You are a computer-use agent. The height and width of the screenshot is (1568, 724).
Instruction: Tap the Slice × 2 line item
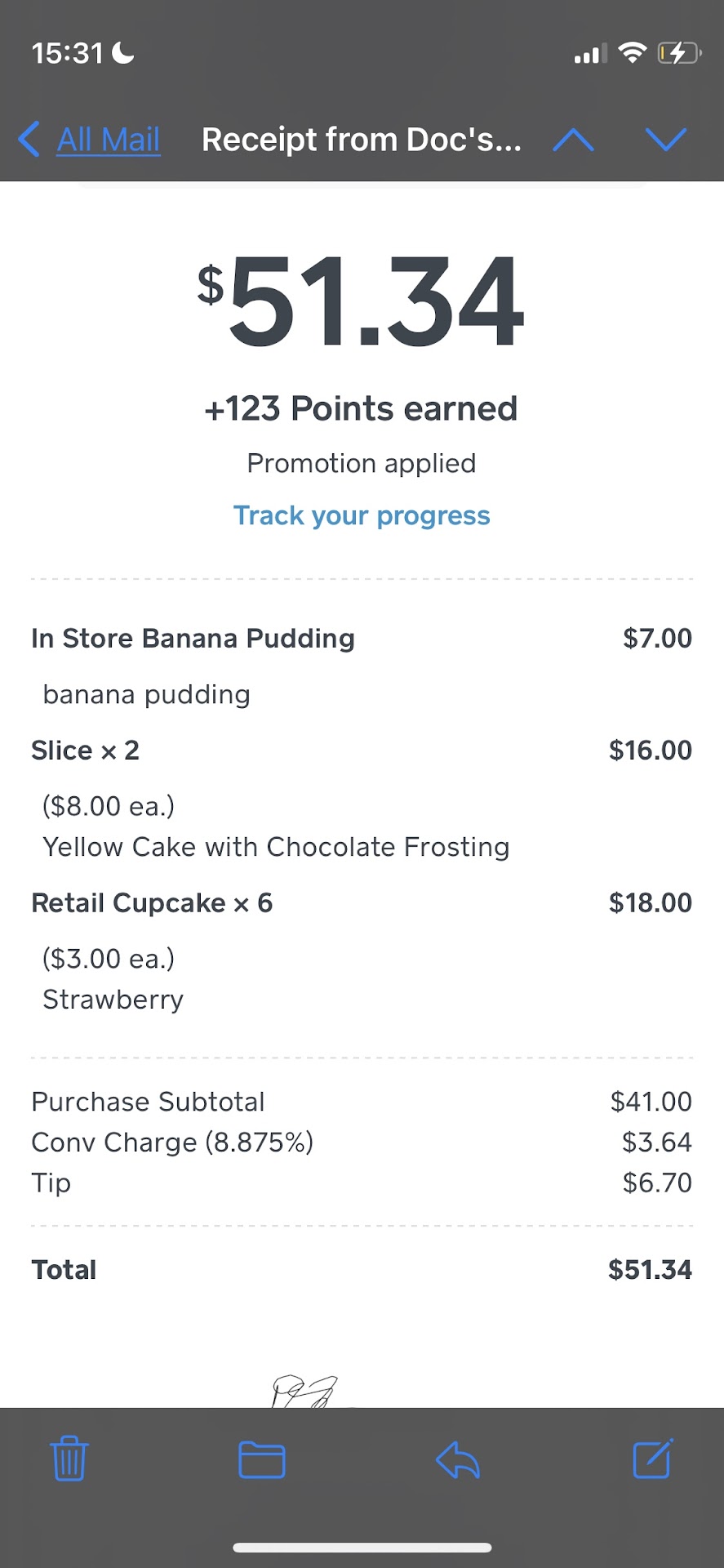tap(85, 750)
